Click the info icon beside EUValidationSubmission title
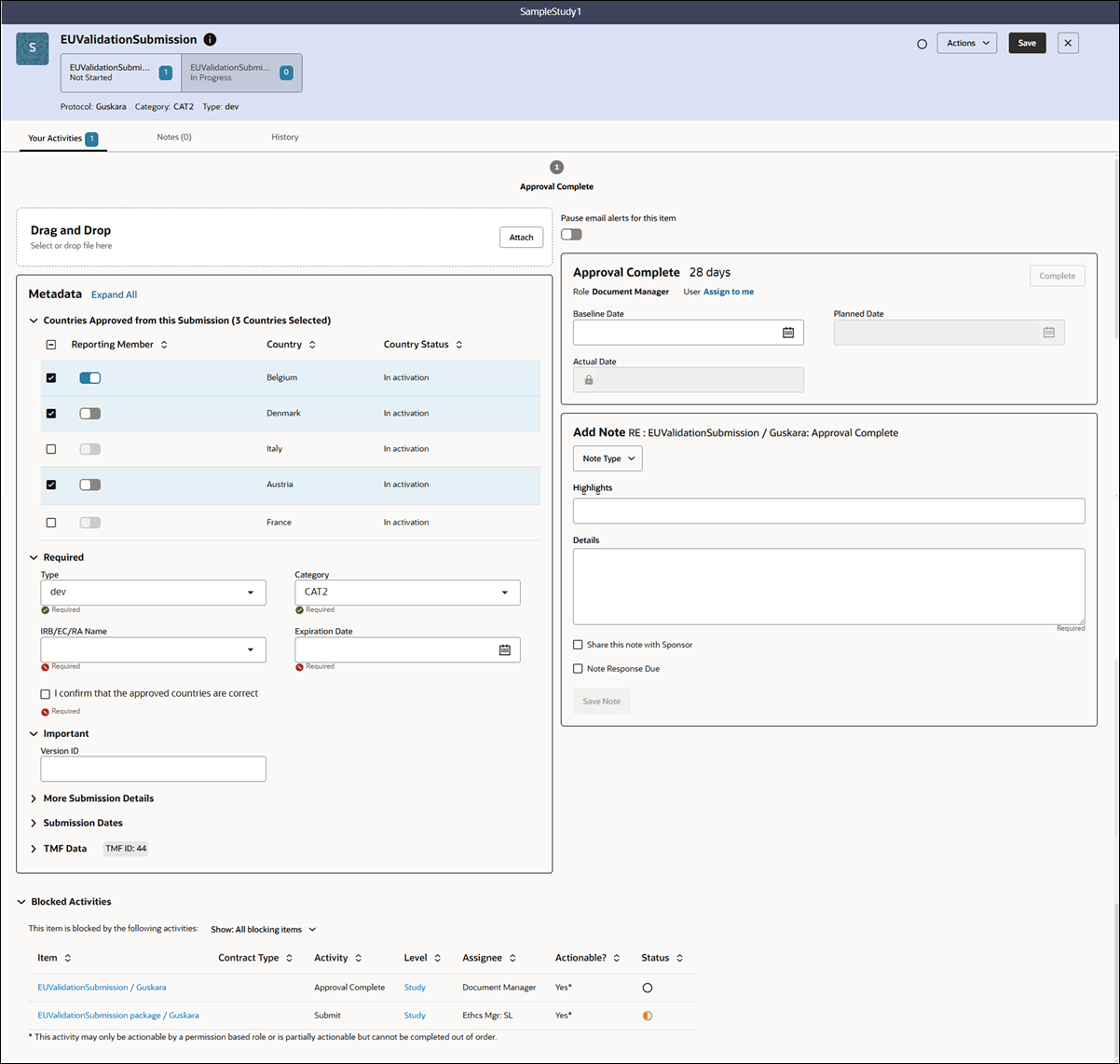The image size is (1120, 1064). click(210, 40)
